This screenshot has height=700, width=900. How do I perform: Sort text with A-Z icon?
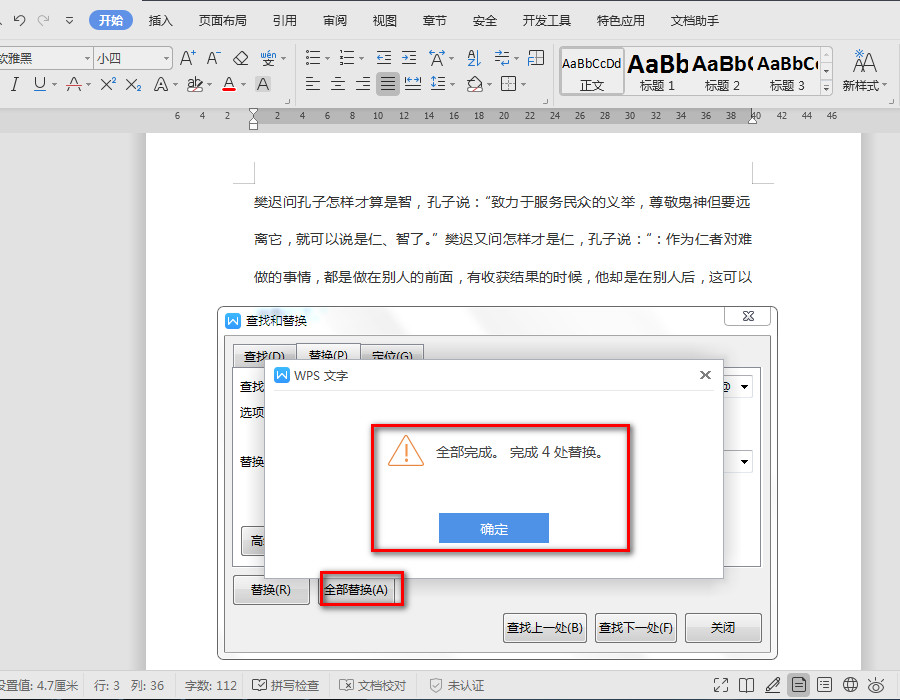474,58
